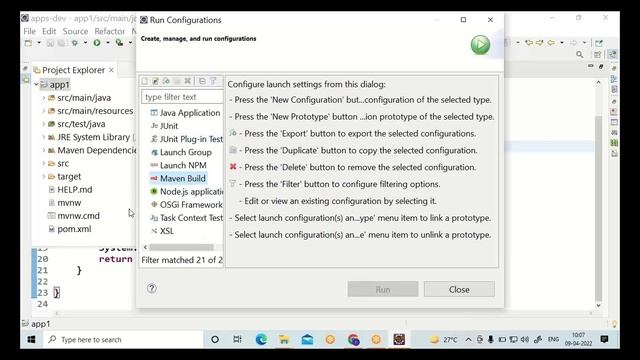Select Maven Build configuration type
Screen dimensions: 640x360
pos(178,178)
